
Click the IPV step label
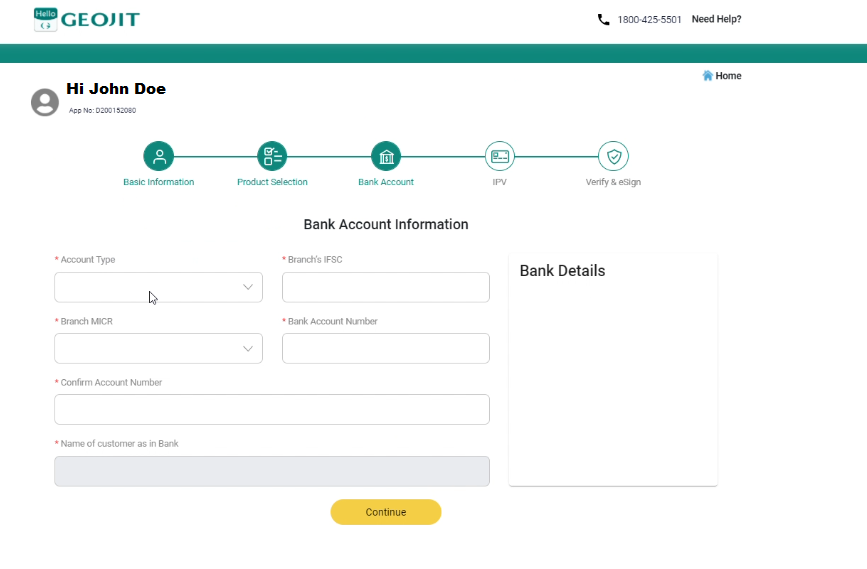tap(499, 182)
